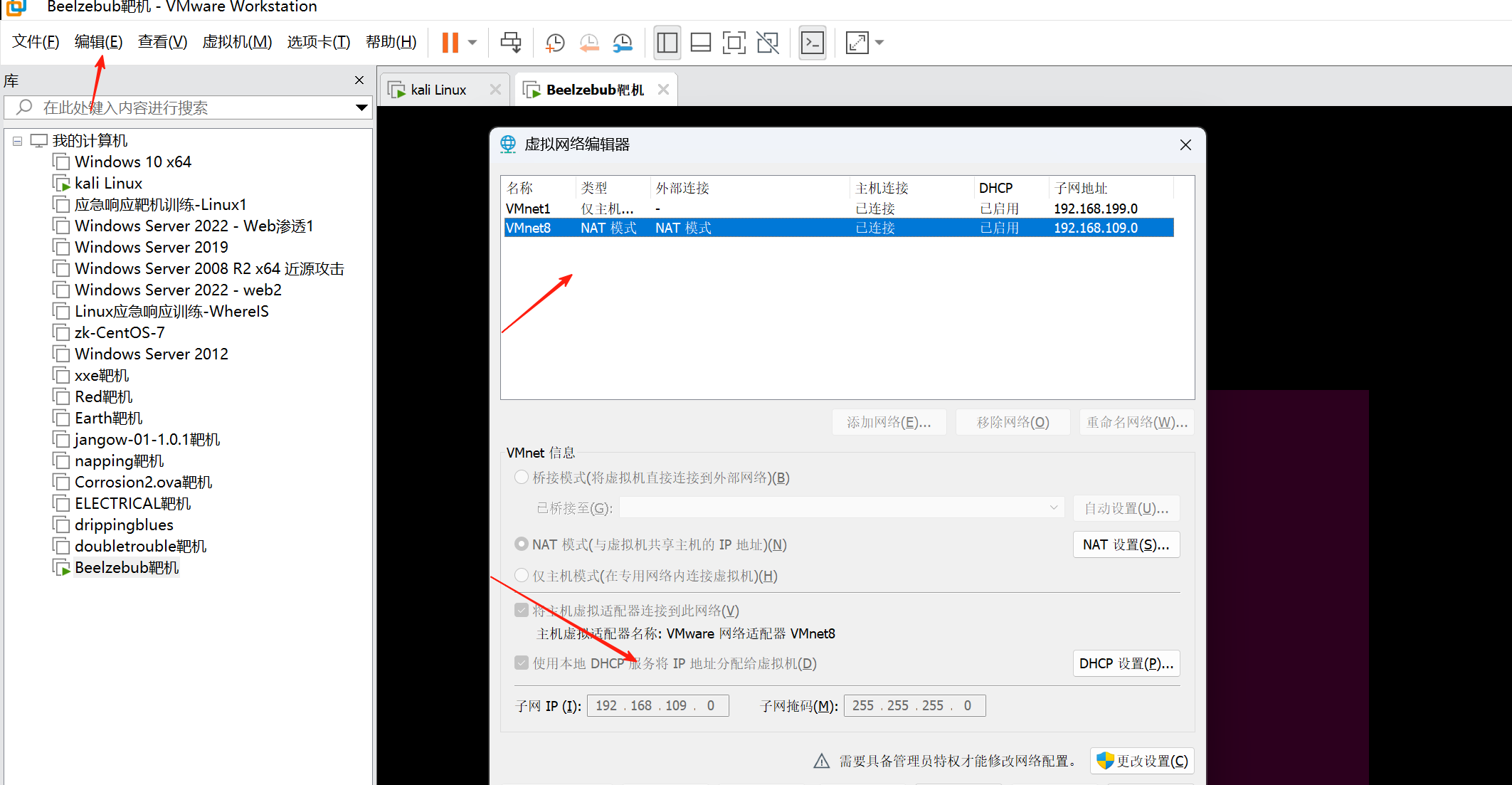This screenshot has width=1512, height=785.
Task: Switch to Unity mode icon
Action: 768,42
